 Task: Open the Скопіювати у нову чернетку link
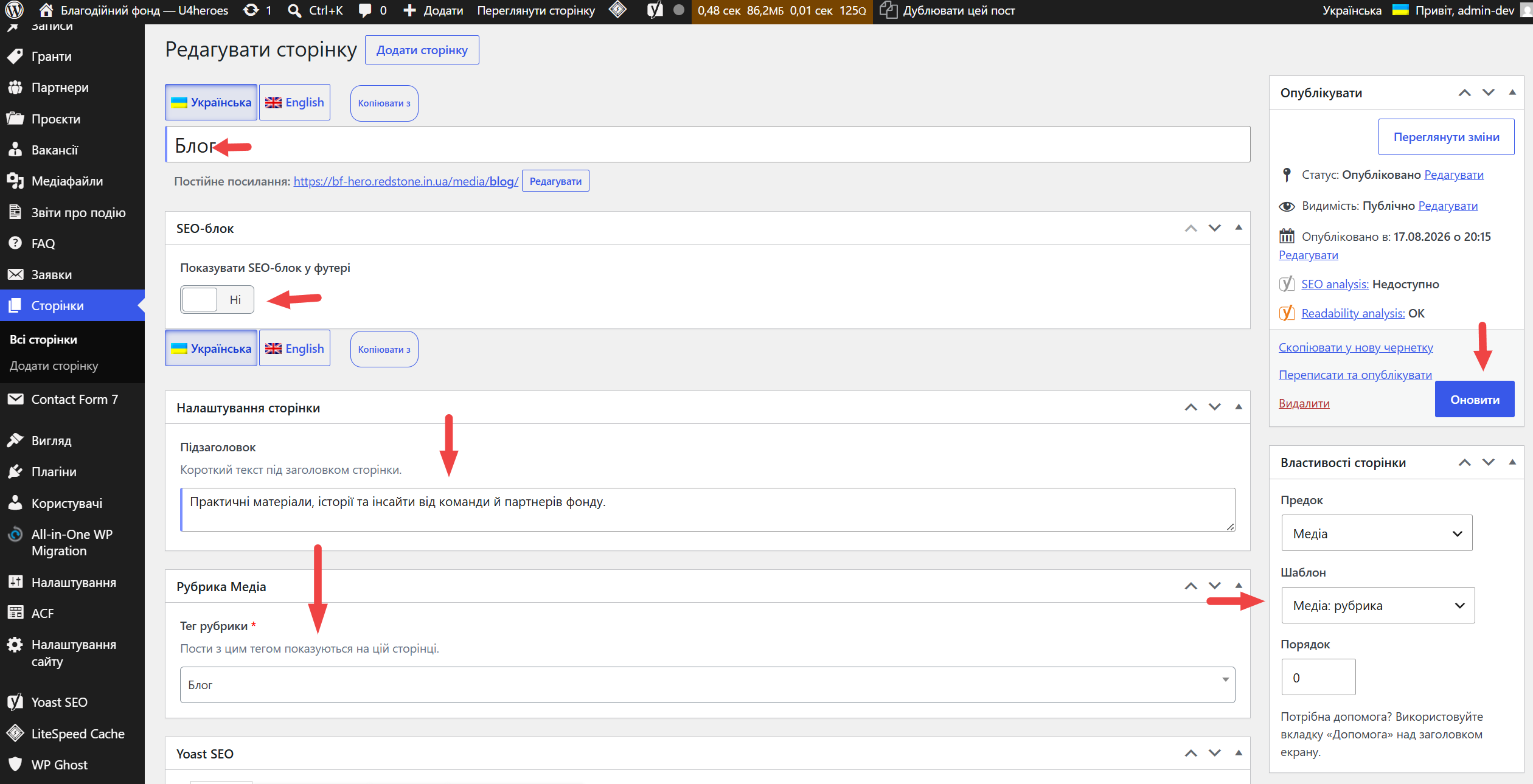click(1356, 347)
